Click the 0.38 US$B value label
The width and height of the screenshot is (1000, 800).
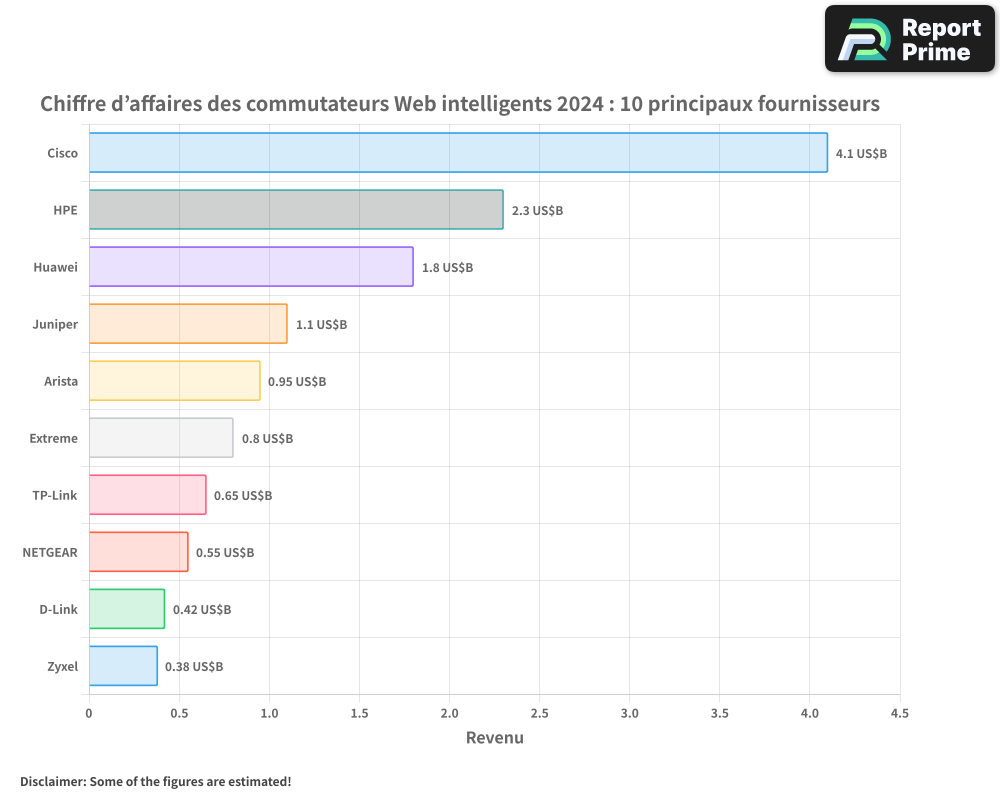pyautogui.click(x=195, y=666)
